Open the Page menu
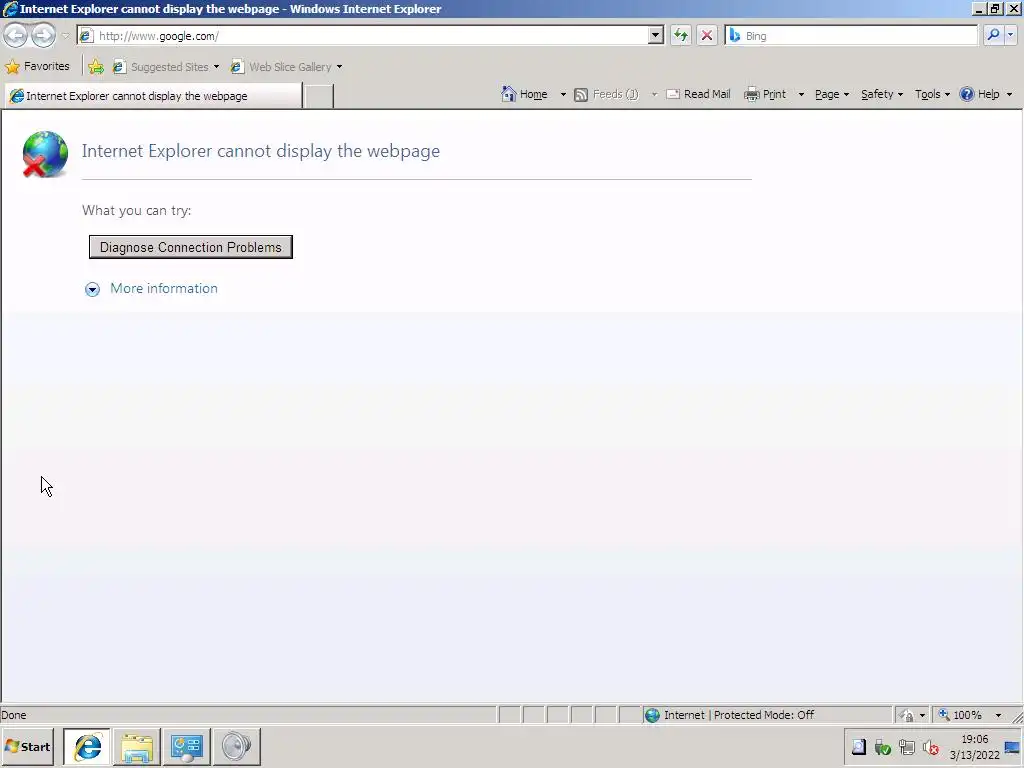This screenshot has width=1024, height=768. (x=831, y=95)
